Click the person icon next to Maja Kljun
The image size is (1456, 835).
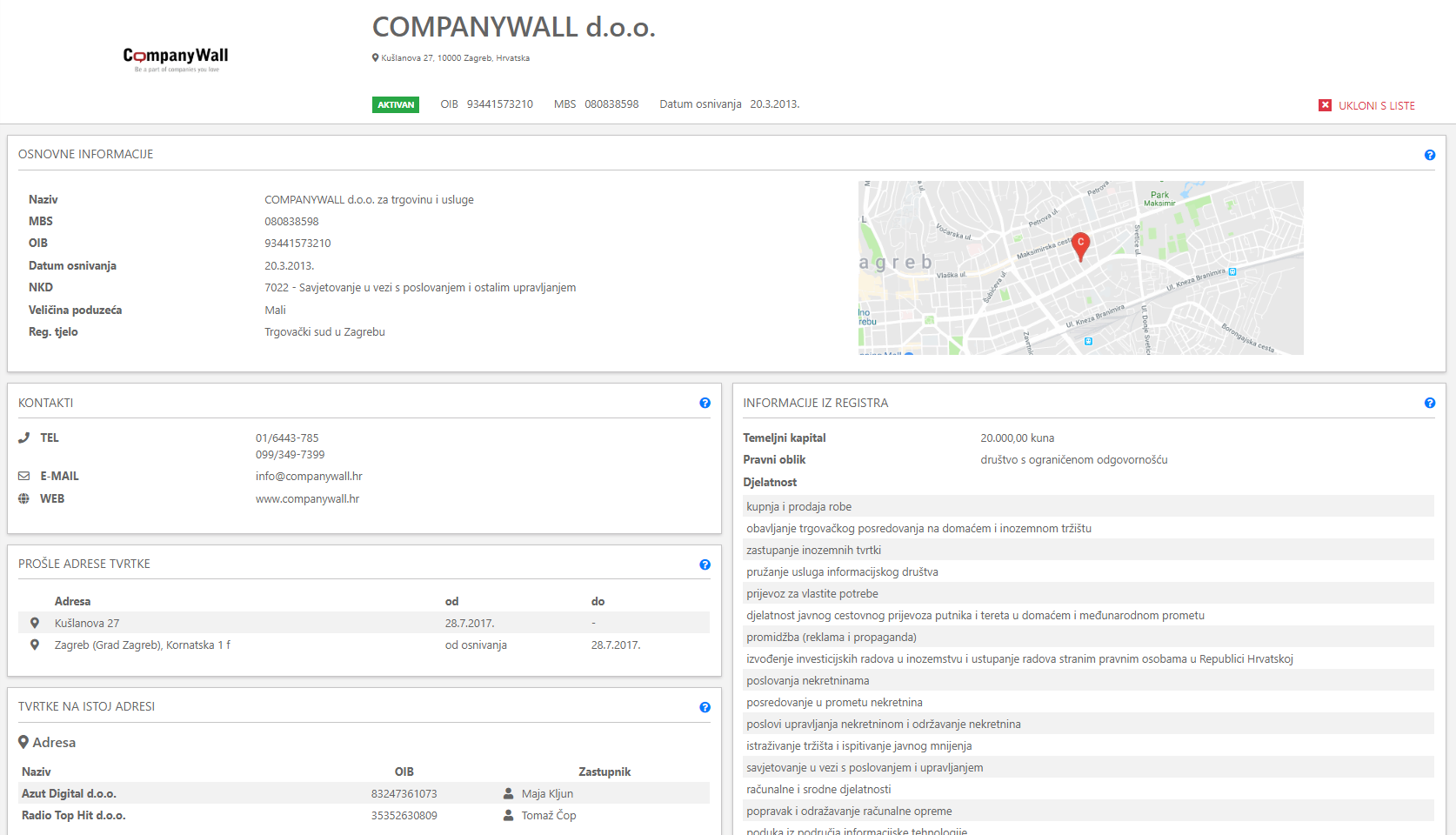pyautogui.click(x=509, y=793)
